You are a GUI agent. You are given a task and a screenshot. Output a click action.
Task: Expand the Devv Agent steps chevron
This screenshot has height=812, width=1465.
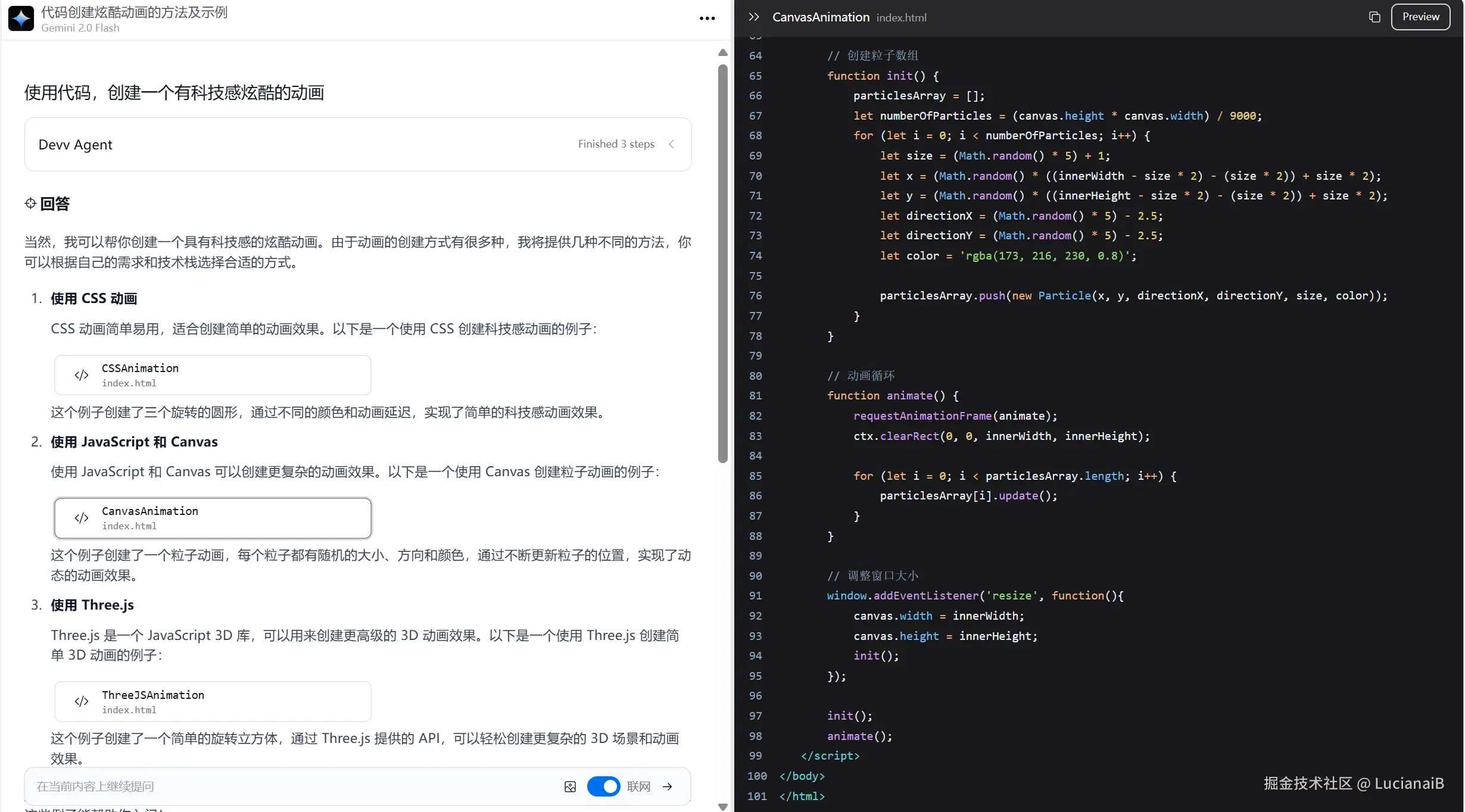(672, 144)
